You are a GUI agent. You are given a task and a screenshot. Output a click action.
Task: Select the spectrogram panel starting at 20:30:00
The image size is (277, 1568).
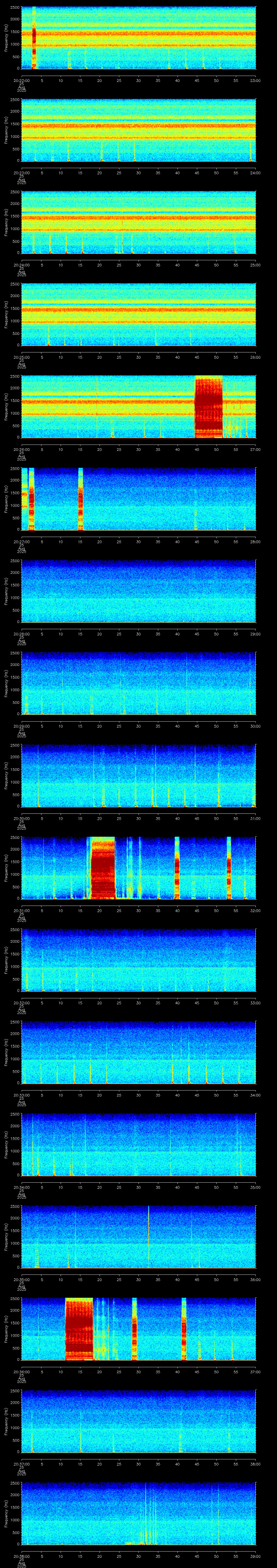coord(138,776)
